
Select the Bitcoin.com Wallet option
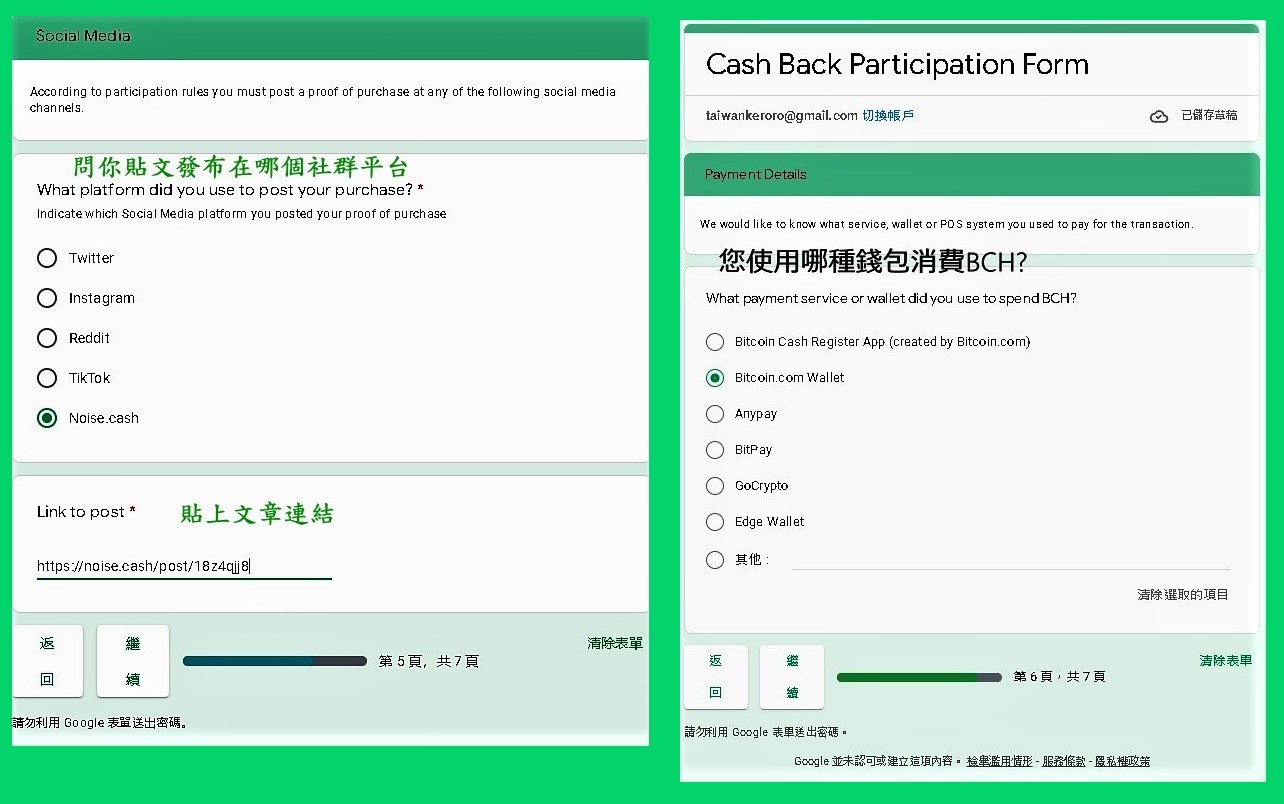point(715,378)
